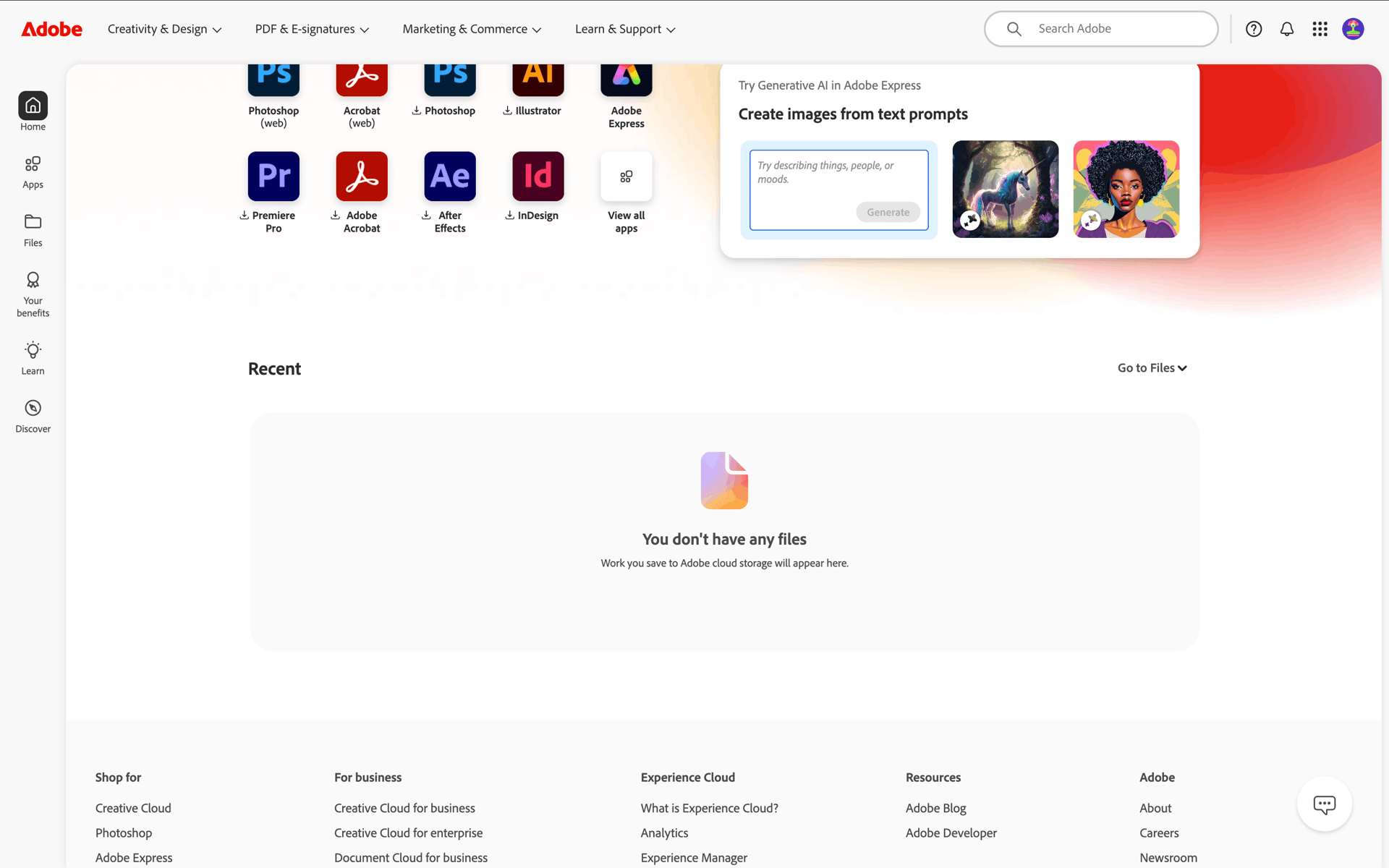Click the Generate button
This screenshot has width=1389, height=868.
coord(888,212)
